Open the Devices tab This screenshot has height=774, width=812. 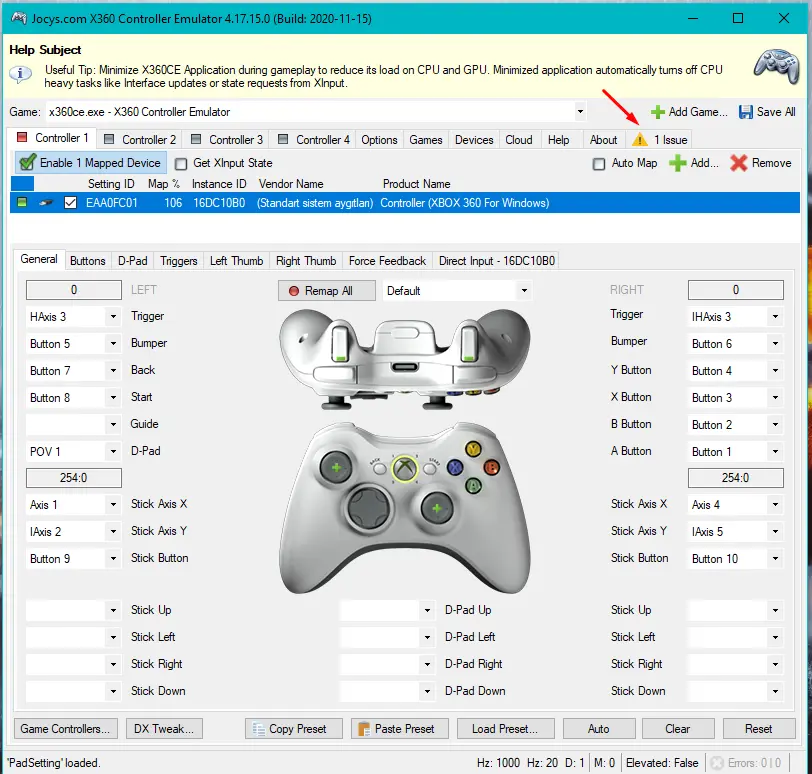[474, 140]
